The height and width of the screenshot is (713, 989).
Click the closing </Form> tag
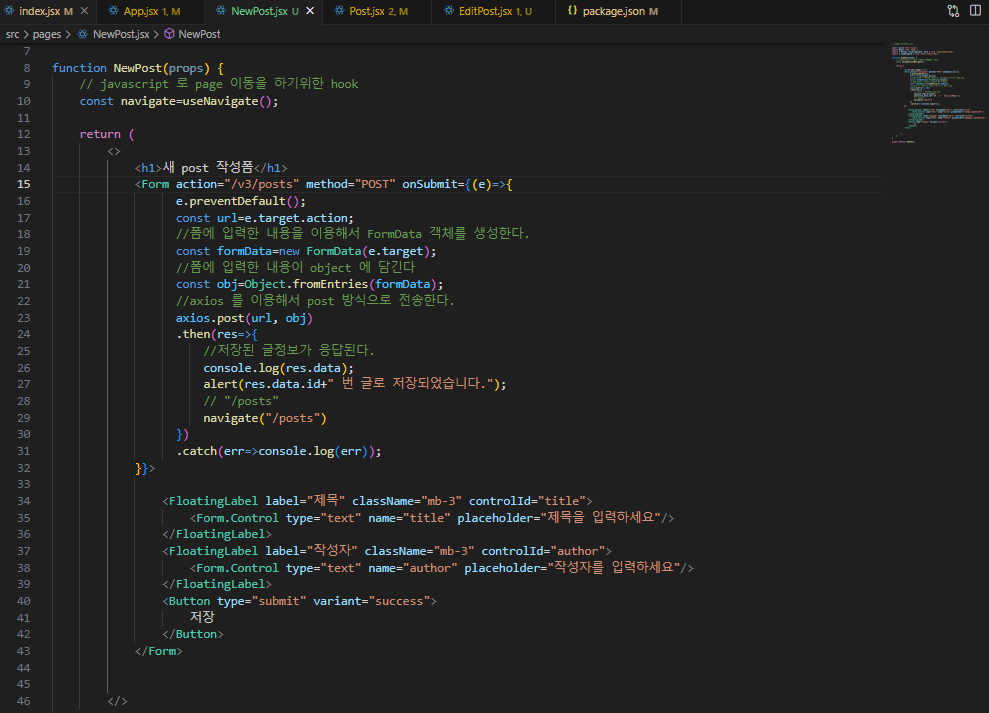(158, 651)
